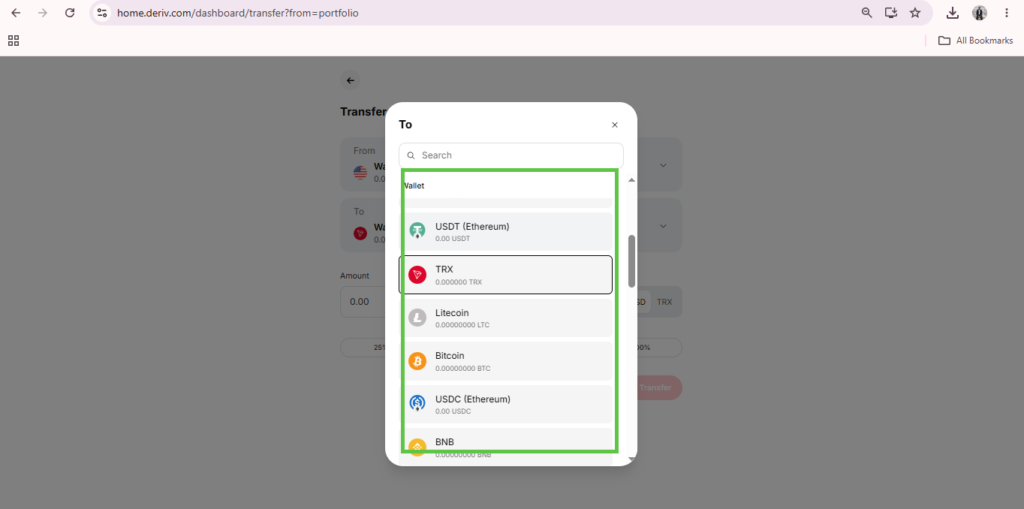1024x509 pixels.
Task: Click the orange Bitcoin icon
Action: click(417, 361)
